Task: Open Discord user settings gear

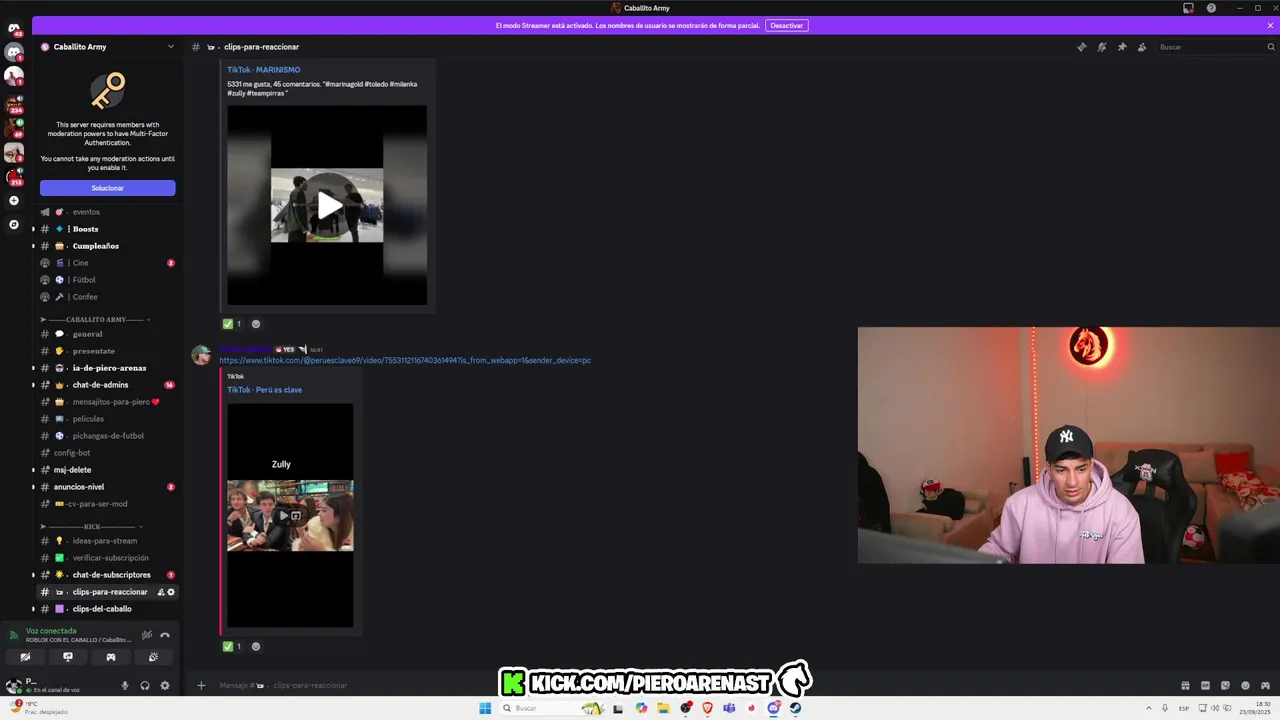Action: pyautogui.click(x=165, y=685)
